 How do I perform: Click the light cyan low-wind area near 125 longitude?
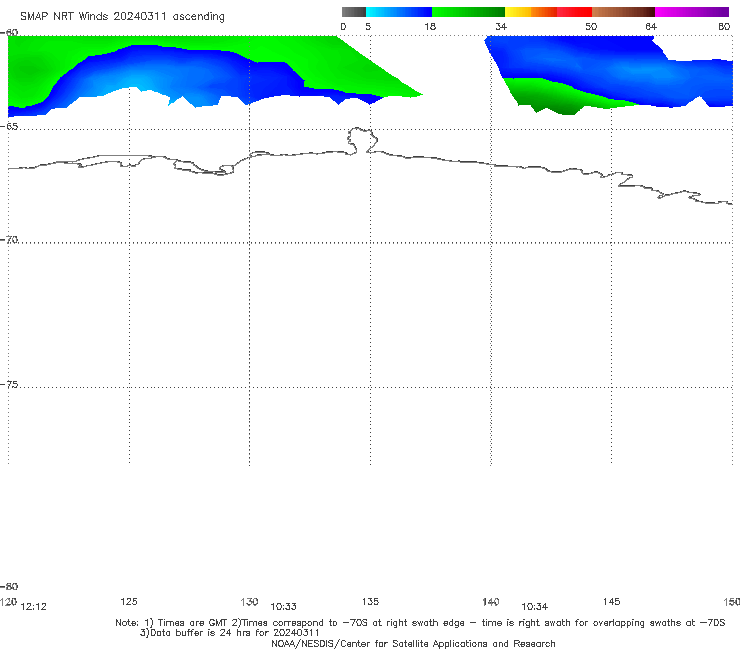[x=137, y=81]
